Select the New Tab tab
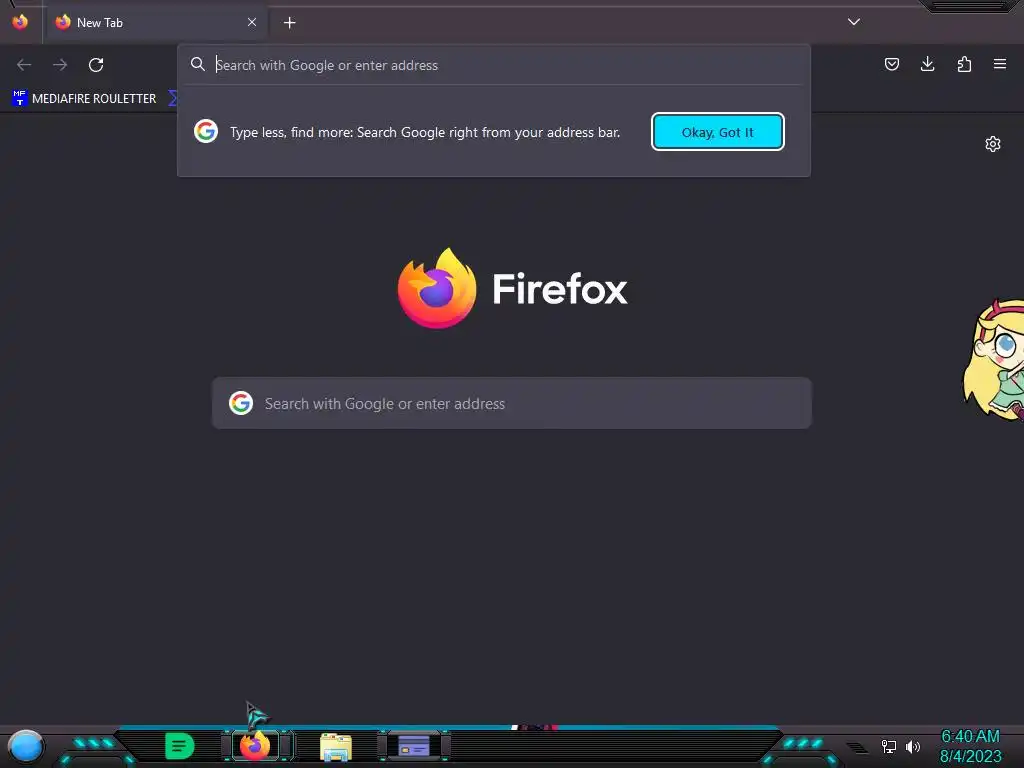 [x=155, y=22]
